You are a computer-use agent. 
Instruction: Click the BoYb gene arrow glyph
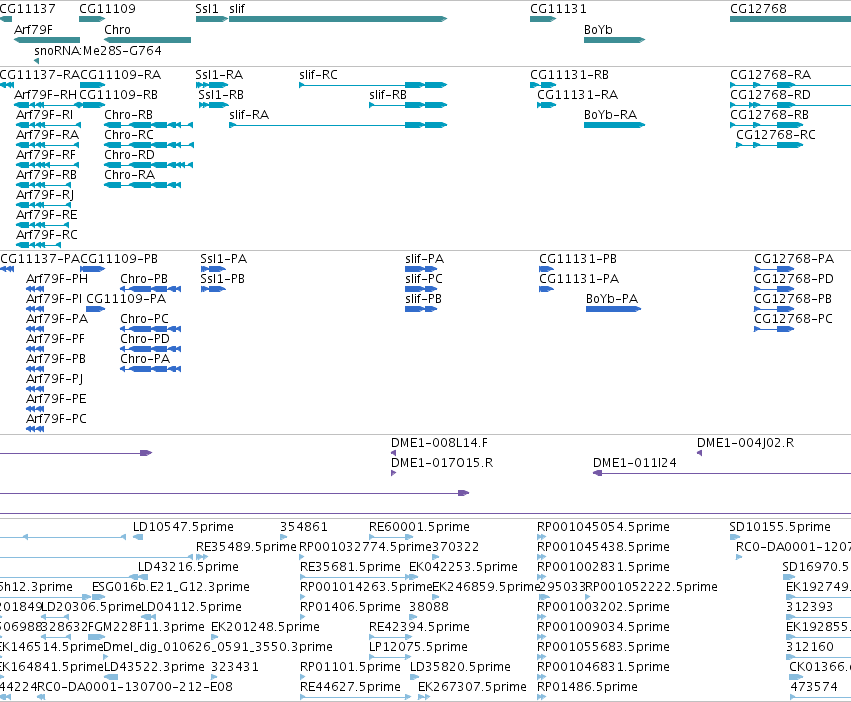[614, 40]
